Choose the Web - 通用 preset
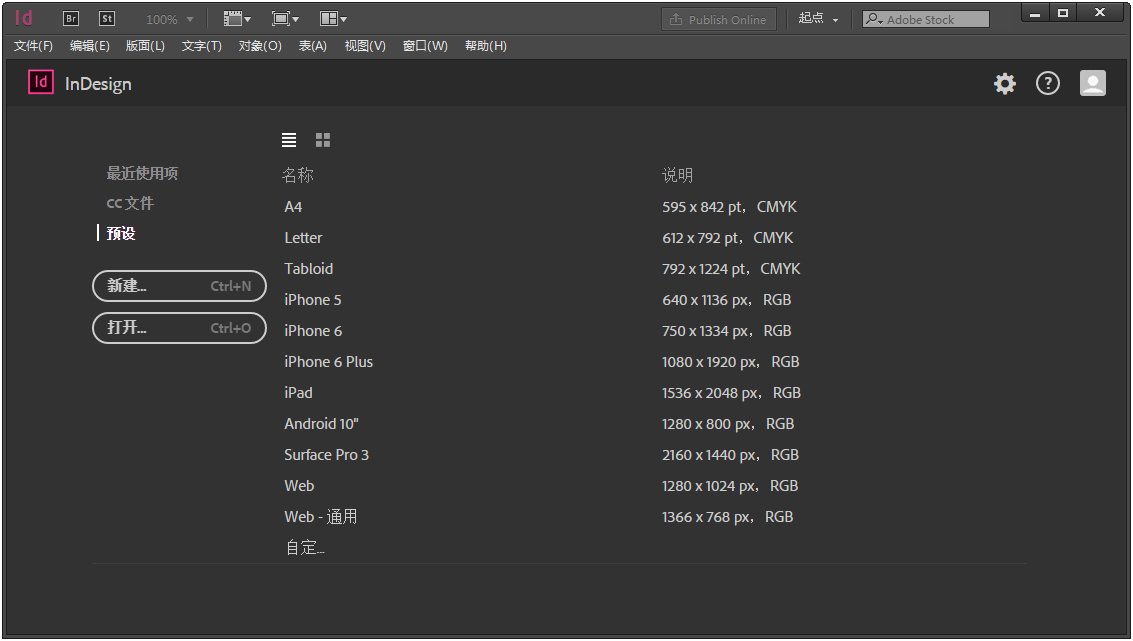Image resolution: width=1133 pixels, height=641 pixels. point(321,517)
